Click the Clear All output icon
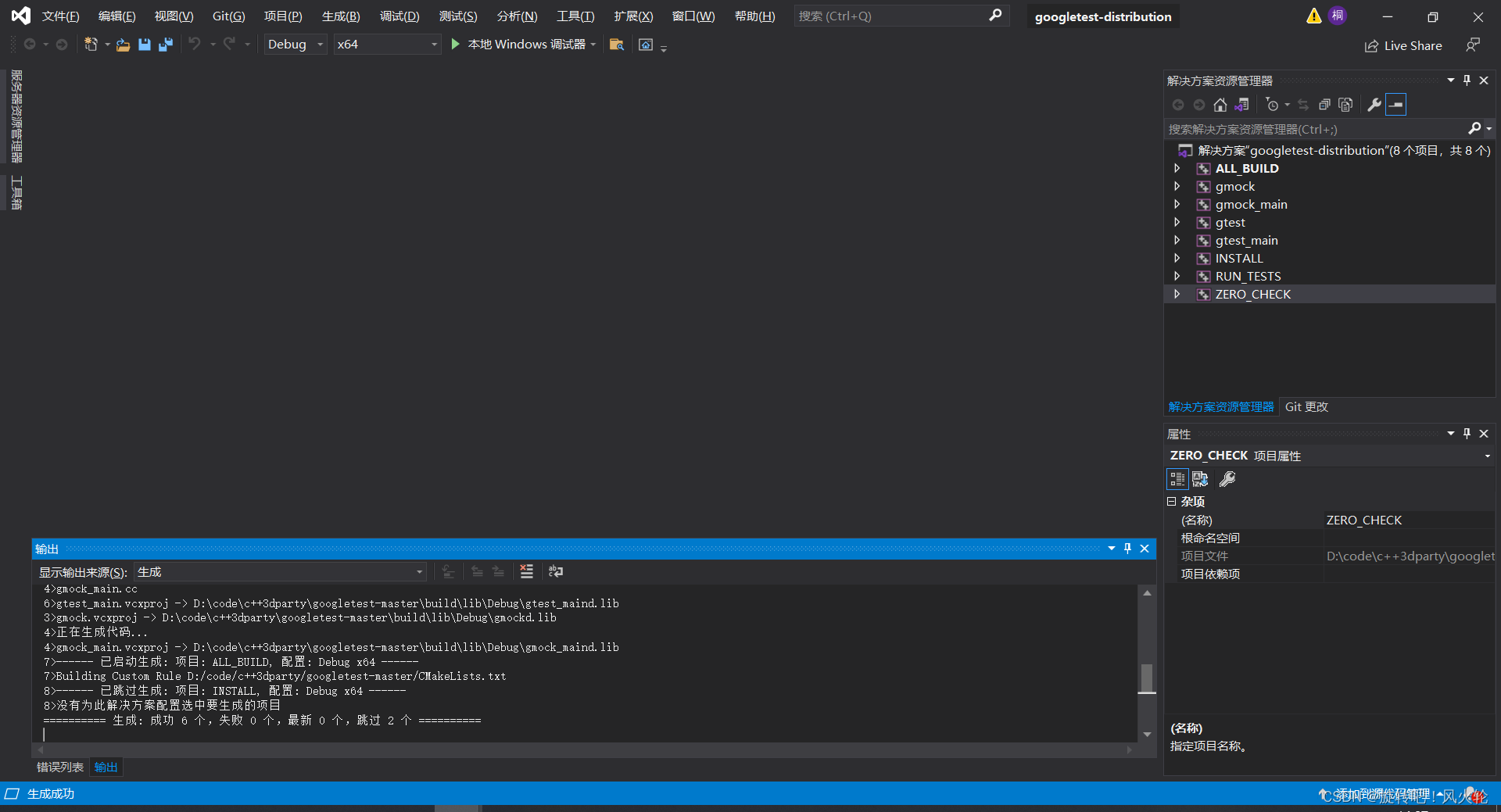 (527, 572)
